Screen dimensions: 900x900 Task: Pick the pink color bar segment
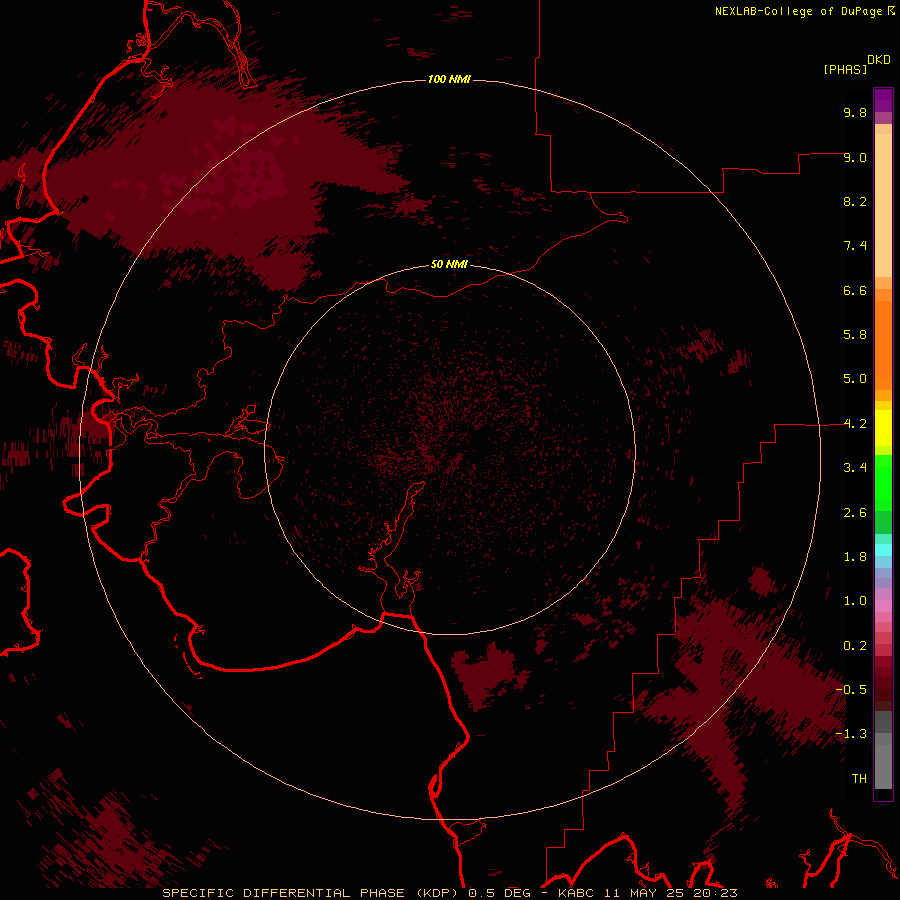coord(883,606)
